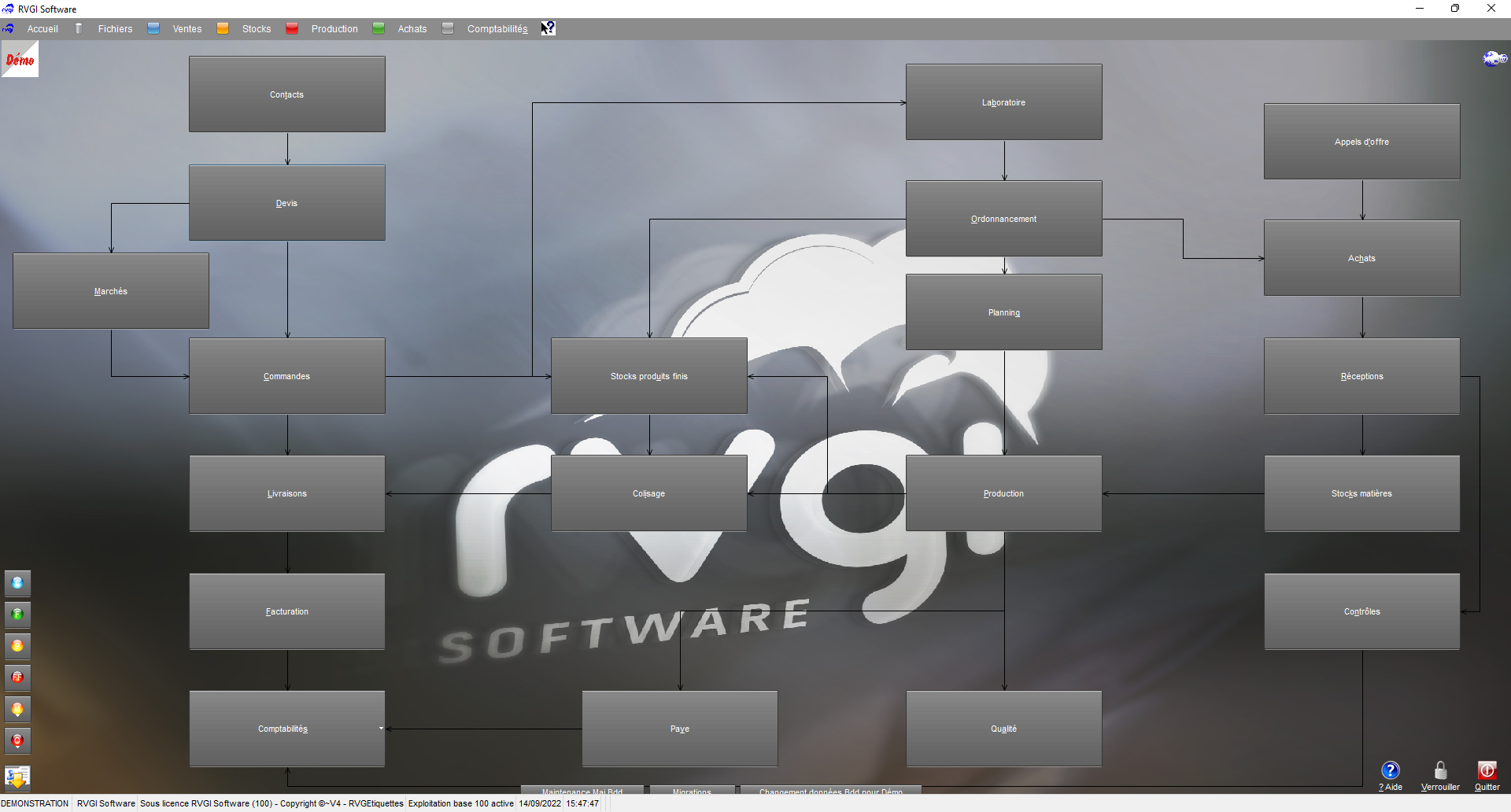Image resolution: width=1511 pixels, height=812 pixels.
Task: Click the RVGI Software title bar icon
Action: (x=8, y=9)
